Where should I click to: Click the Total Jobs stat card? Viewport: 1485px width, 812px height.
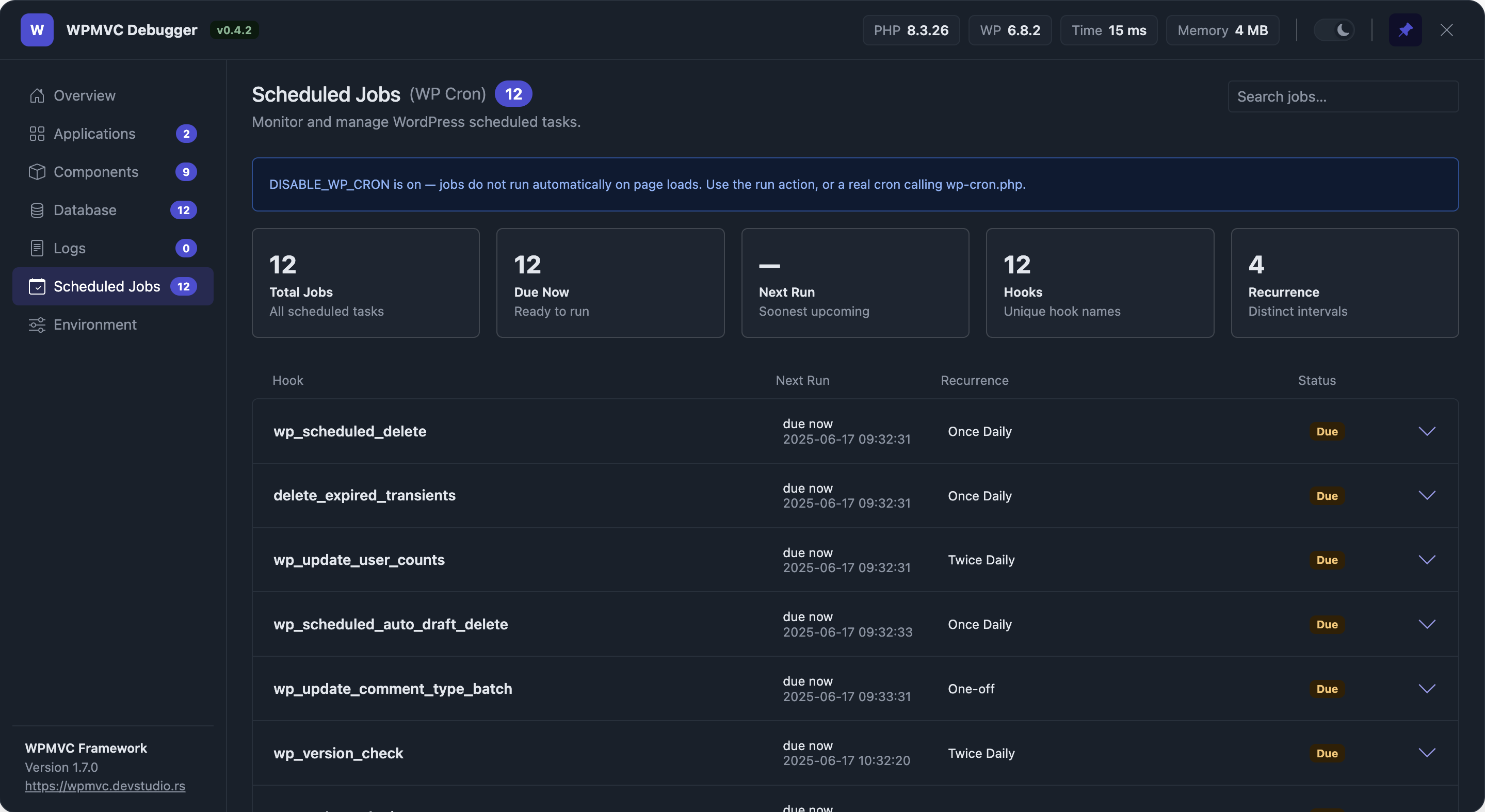click(x=365, y=283)
